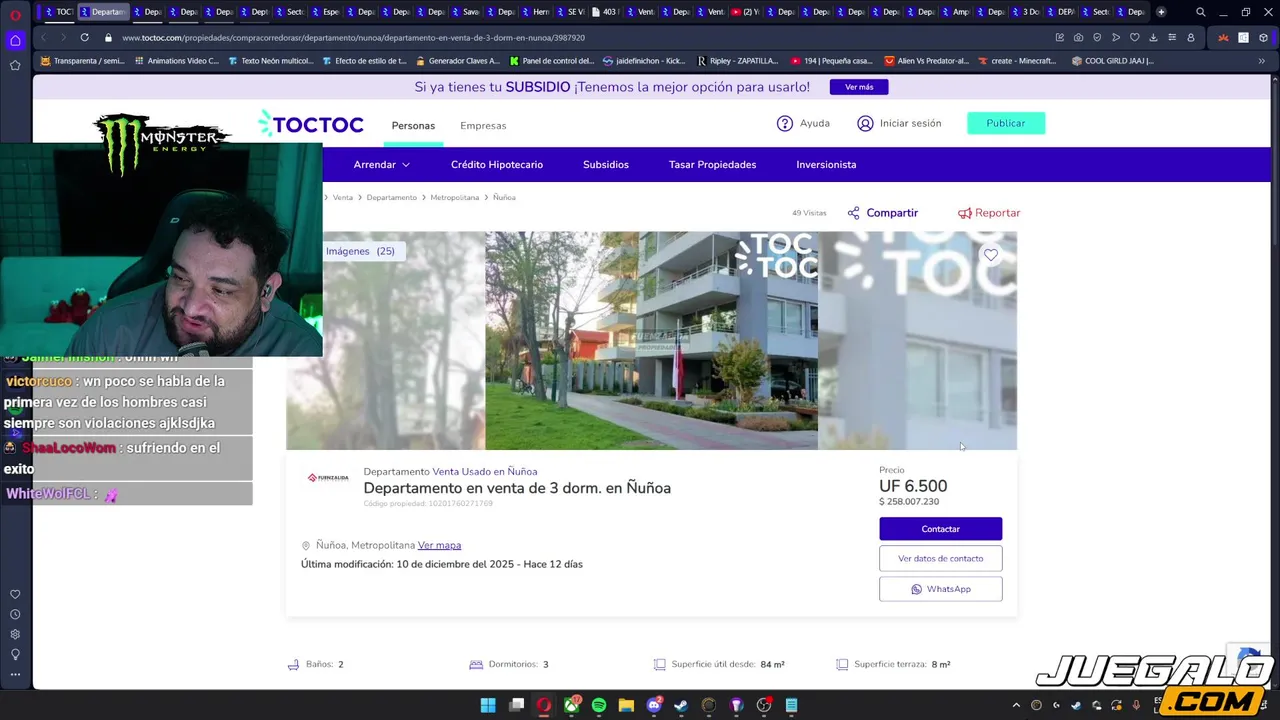Open the Opera snapshot camera icon

(1078, 37)
